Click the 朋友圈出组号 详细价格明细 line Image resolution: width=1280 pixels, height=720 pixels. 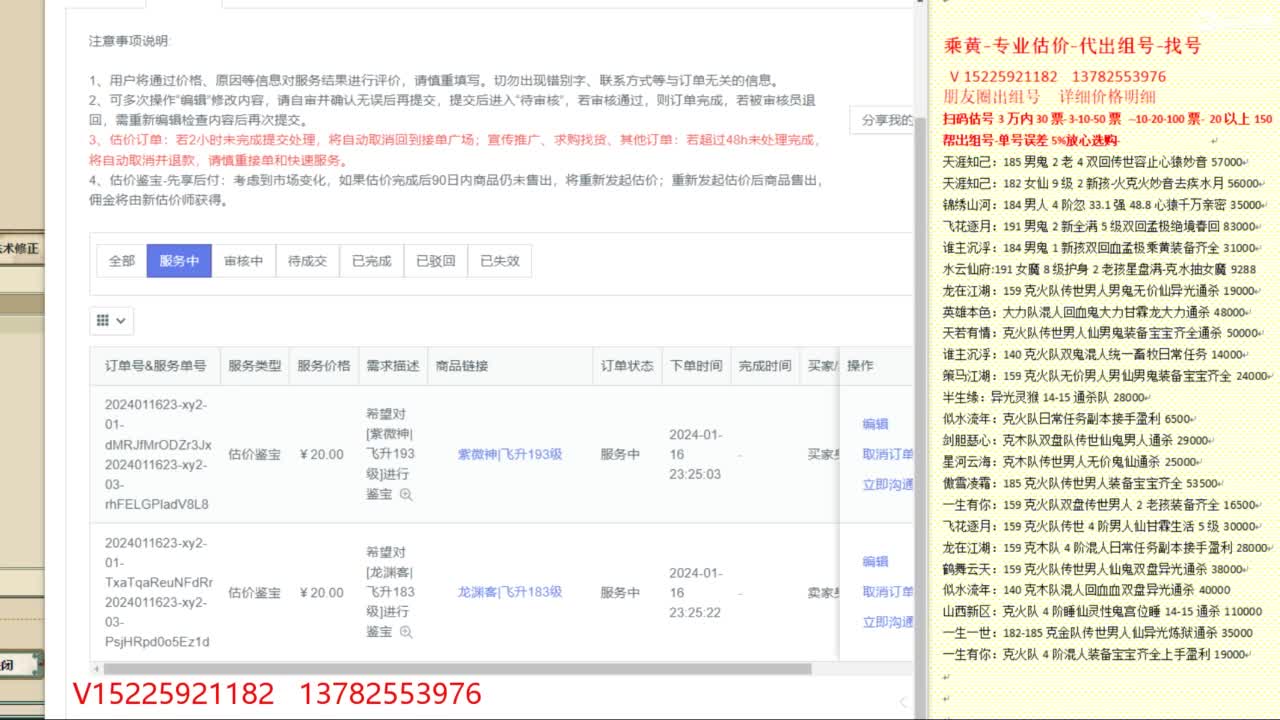(x=1050, y=97)
